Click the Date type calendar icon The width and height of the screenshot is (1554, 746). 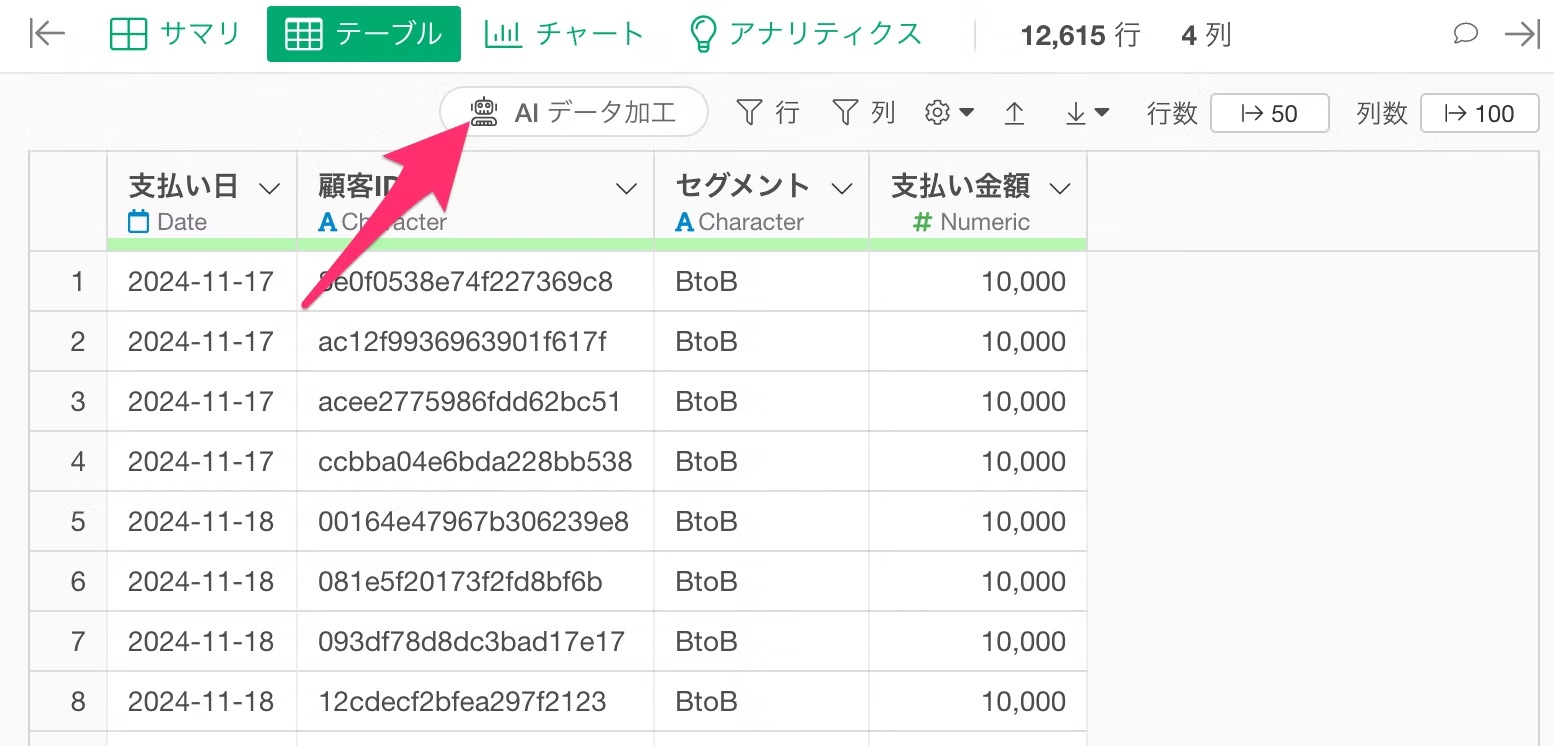139,222
